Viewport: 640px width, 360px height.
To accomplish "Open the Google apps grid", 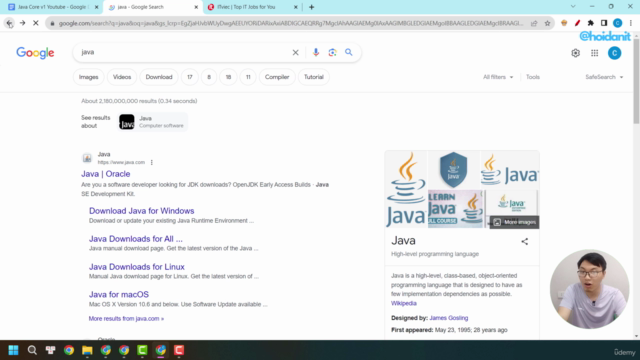I will click(x=595, y=53).
